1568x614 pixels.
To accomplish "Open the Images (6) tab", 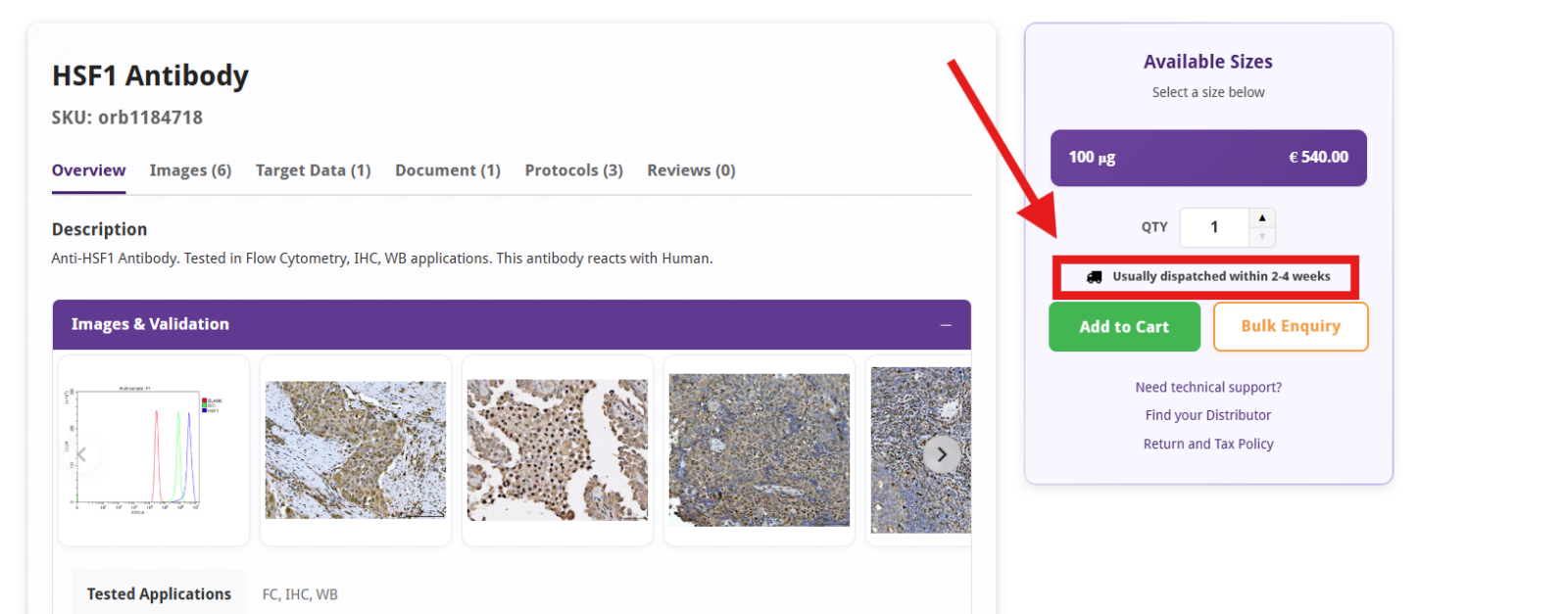I will pos(190,170).
